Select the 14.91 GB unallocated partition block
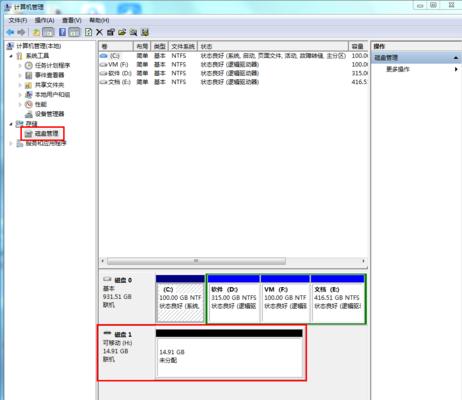The width and height of the screenshot is (462, 400). point(229,357)
